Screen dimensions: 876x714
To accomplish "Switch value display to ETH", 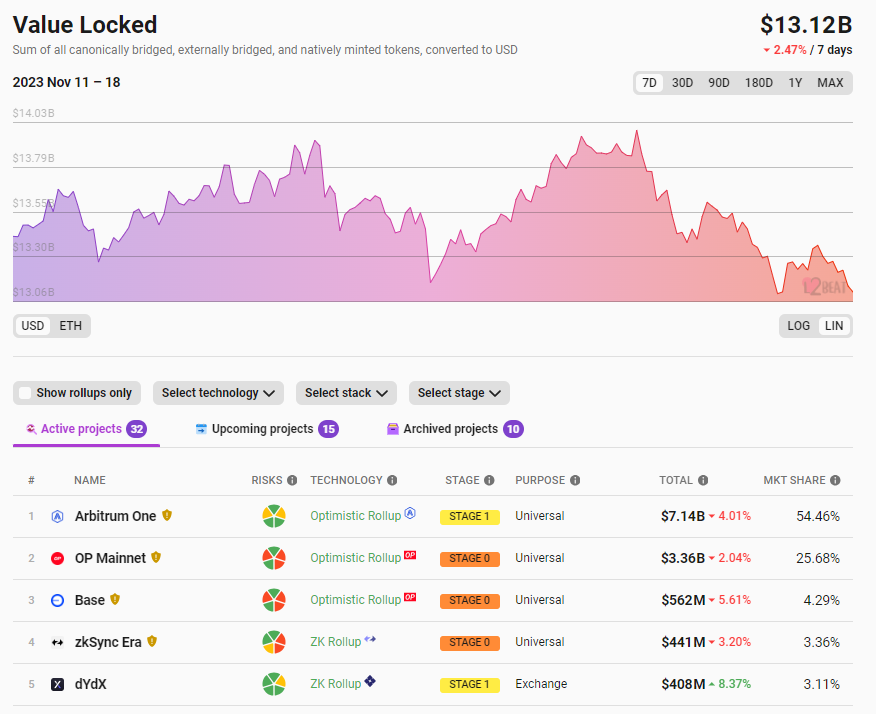I will 71,326.
